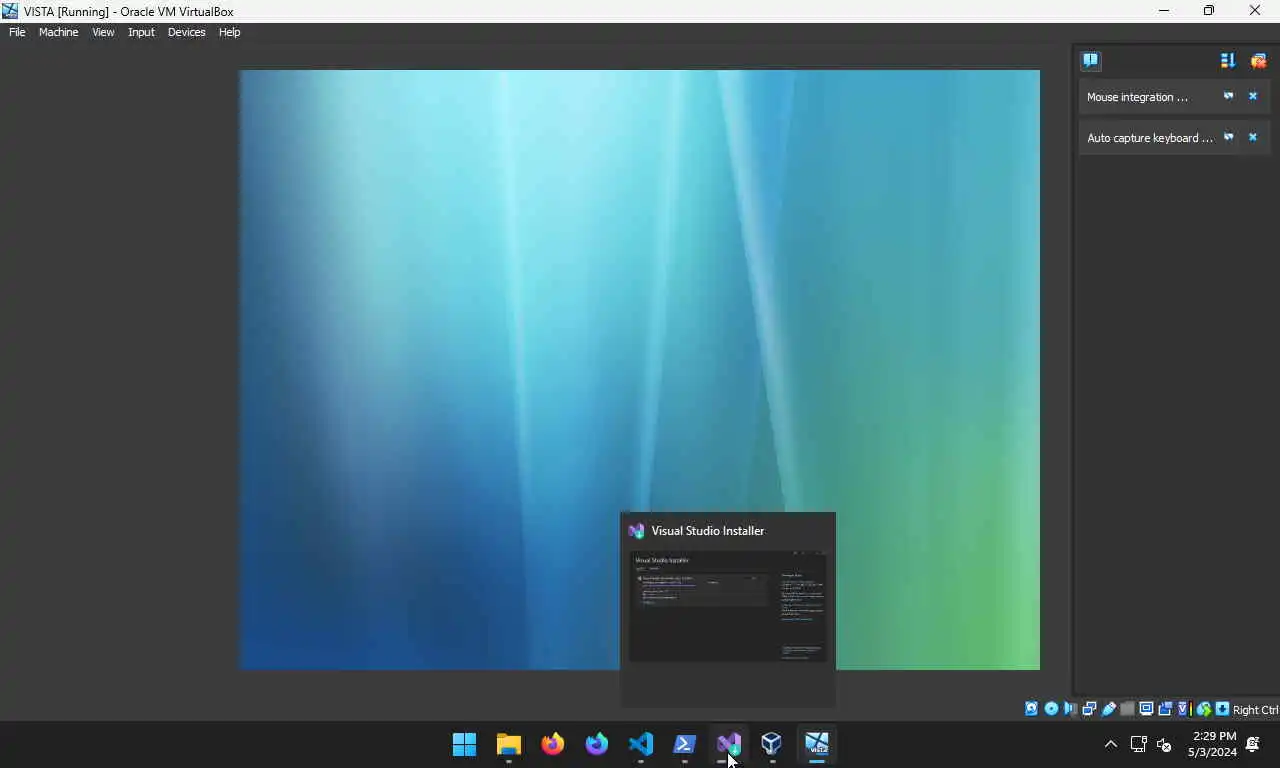The image size is (1280, 768).
Task: Show hidden system tray icons
Action: click(1110, 744)
